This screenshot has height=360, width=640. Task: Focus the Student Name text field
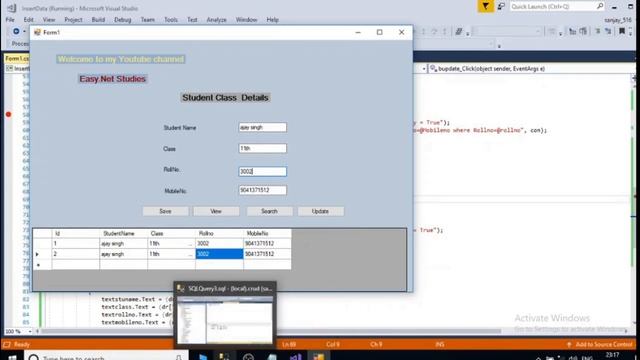(262, 127)
